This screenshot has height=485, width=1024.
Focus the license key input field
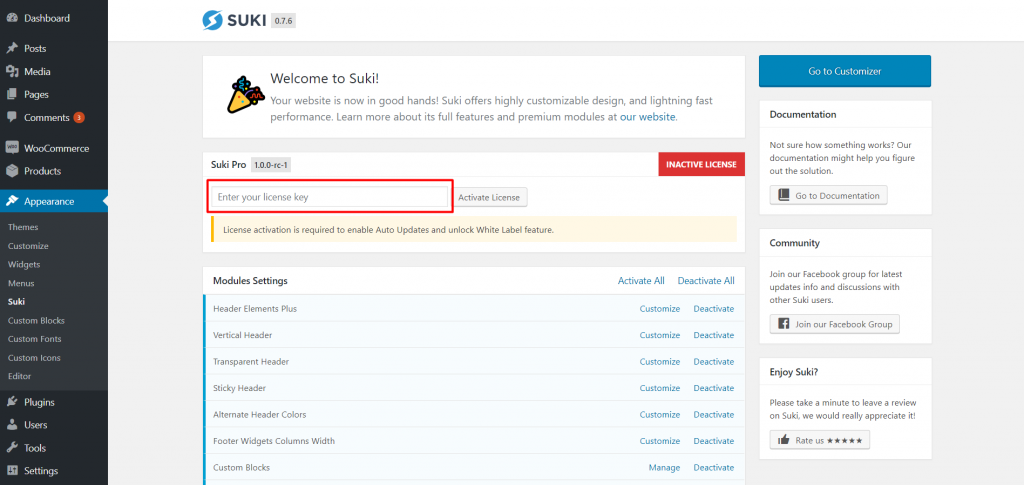tap(330, 197)
